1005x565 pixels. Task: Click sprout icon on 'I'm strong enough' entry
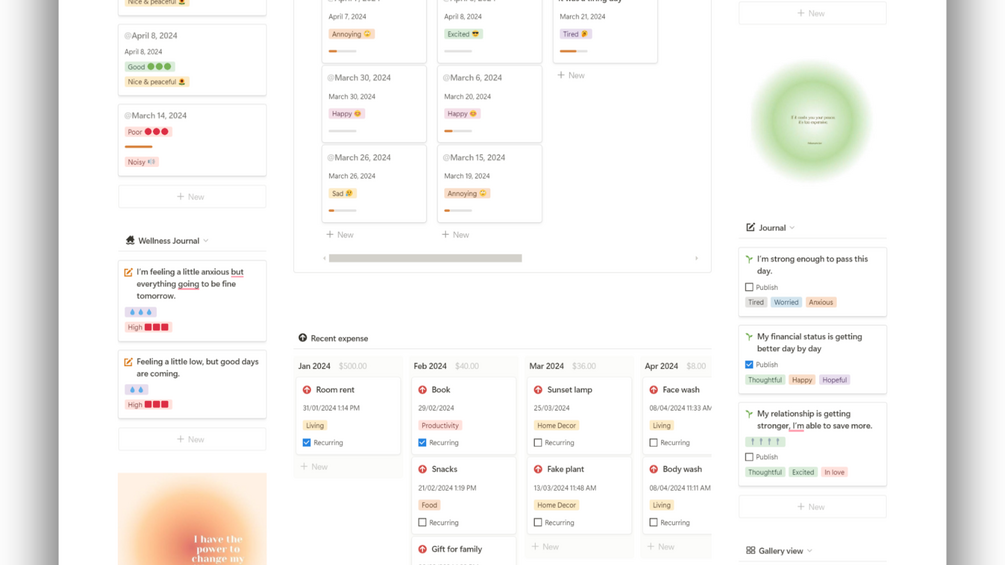coord(749,259)
